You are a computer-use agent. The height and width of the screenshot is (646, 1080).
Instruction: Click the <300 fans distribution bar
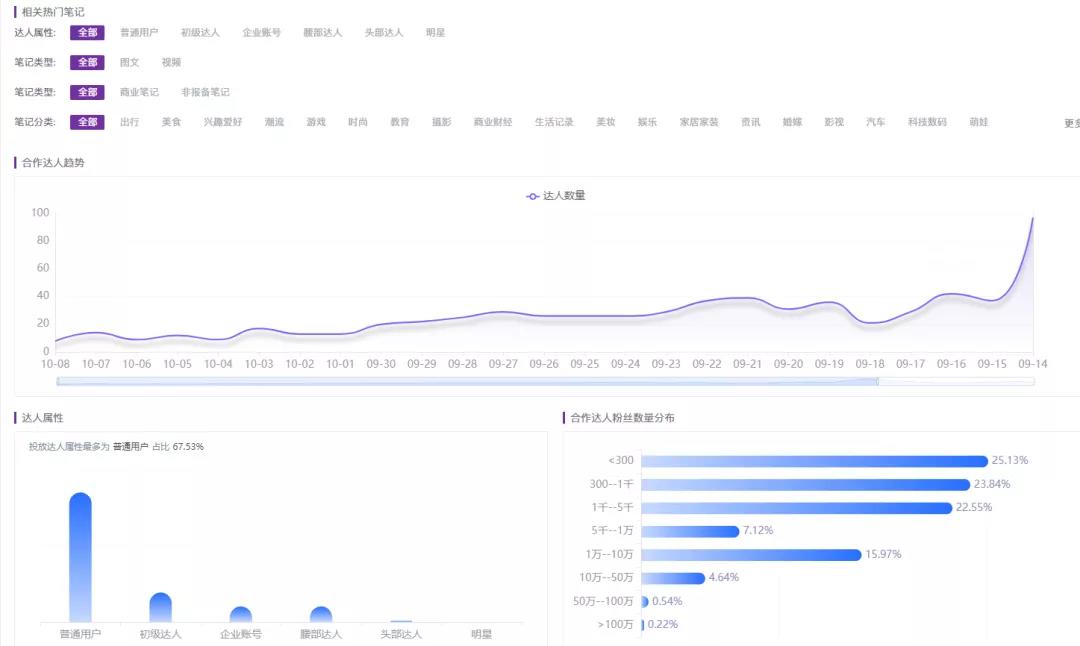[814, 461]
